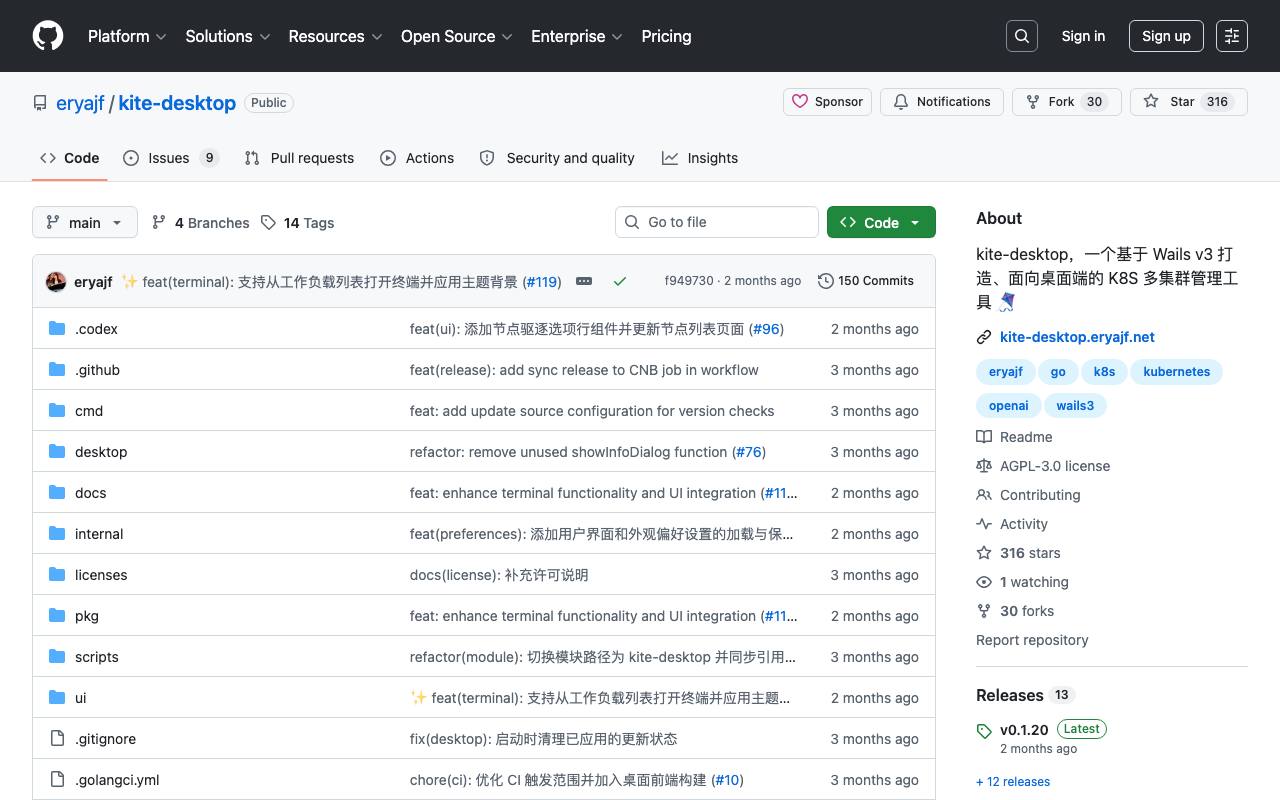Click the star icon beside 316 stars
Viewport: 1280px width, 800px height.
click(984, 553)
